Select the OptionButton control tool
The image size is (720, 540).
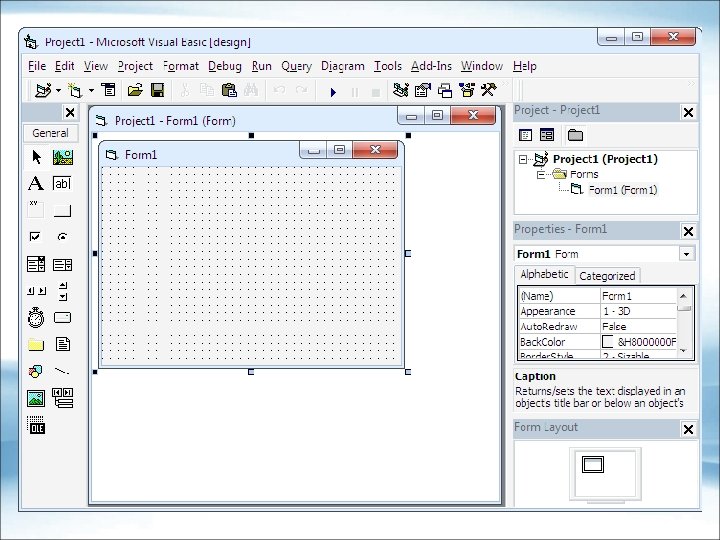tap(63, 237)
